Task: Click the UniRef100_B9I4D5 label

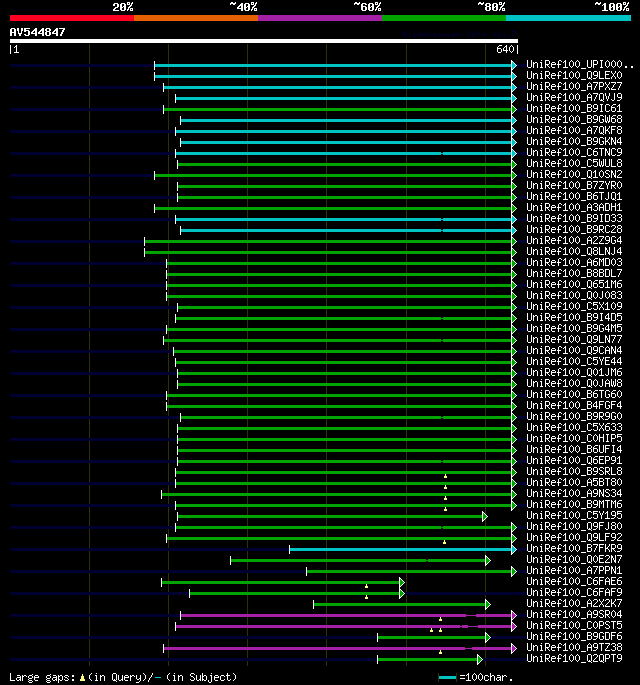Action: [x=574, y=317]
